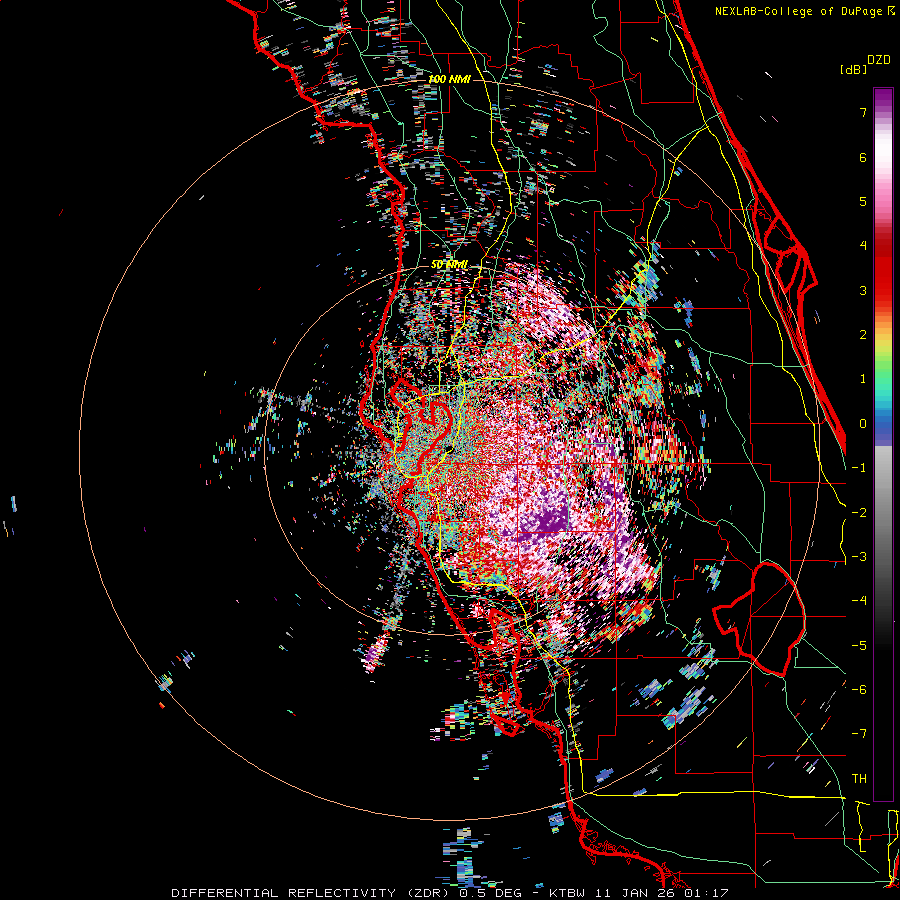The height and width of the screenshot is (900, 900).
Task: Click the -7 value on the color scale
Action: (x=859, y=734)
